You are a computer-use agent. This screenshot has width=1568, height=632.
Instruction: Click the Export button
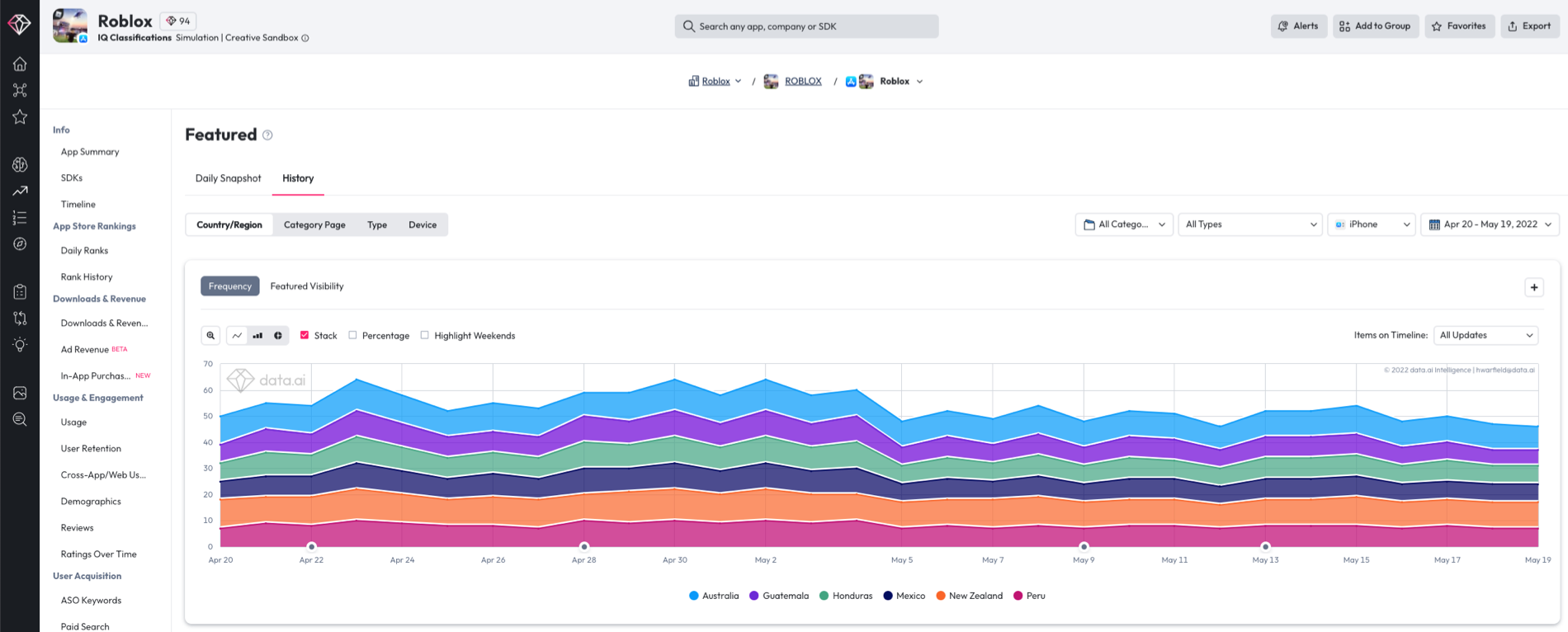(1530, 26)
